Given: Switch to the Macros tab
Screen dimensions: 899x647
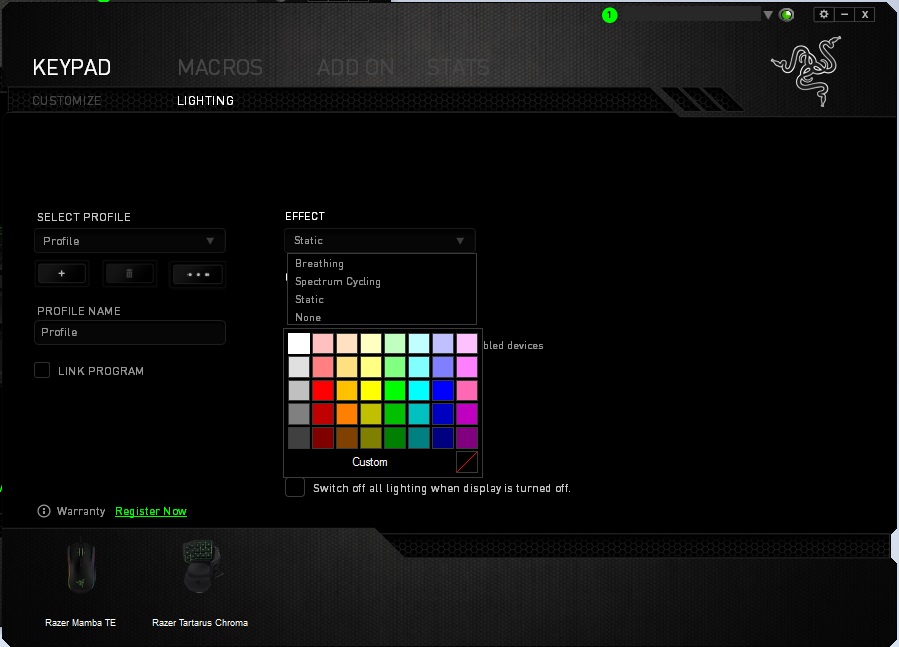Looking at the screenshot, I should click(x=220, y=68).
